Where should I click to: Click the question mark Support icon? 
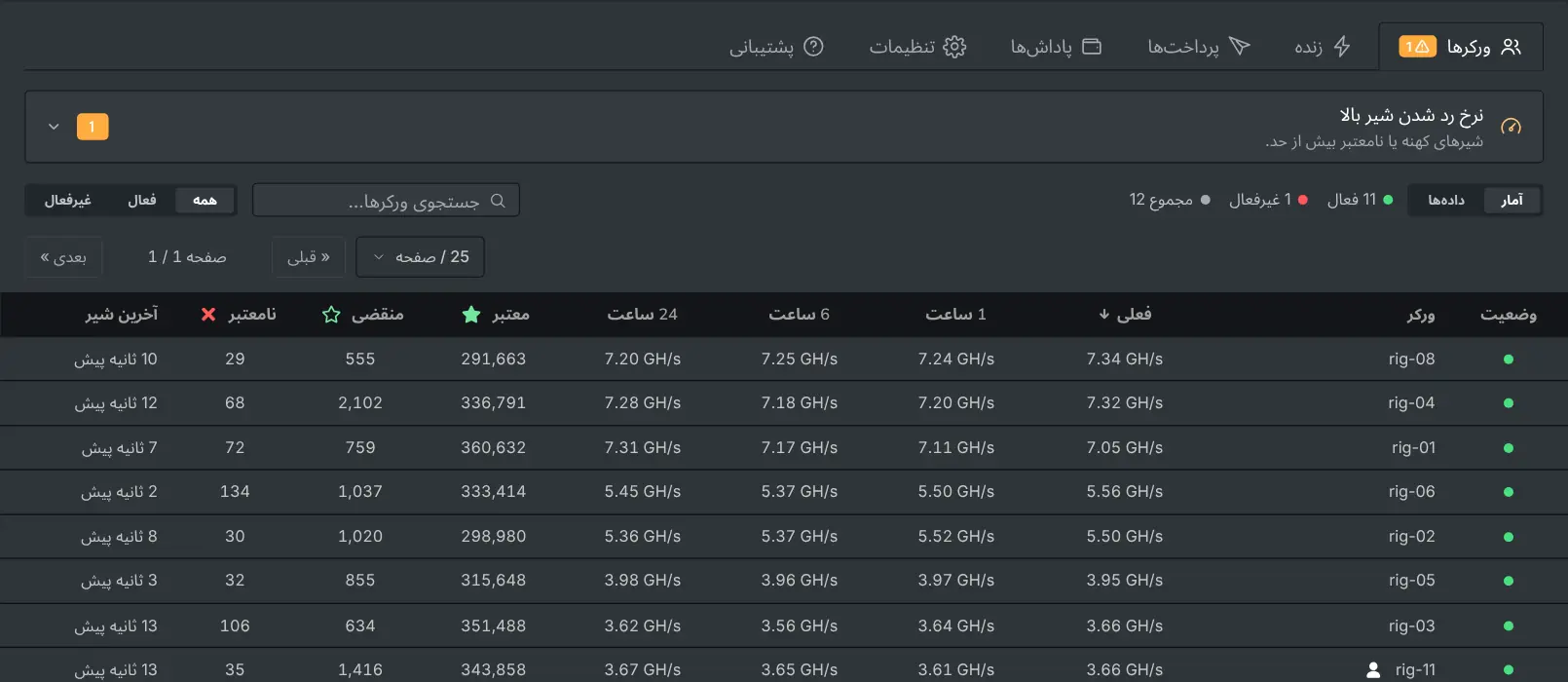(x=813, y=47)
